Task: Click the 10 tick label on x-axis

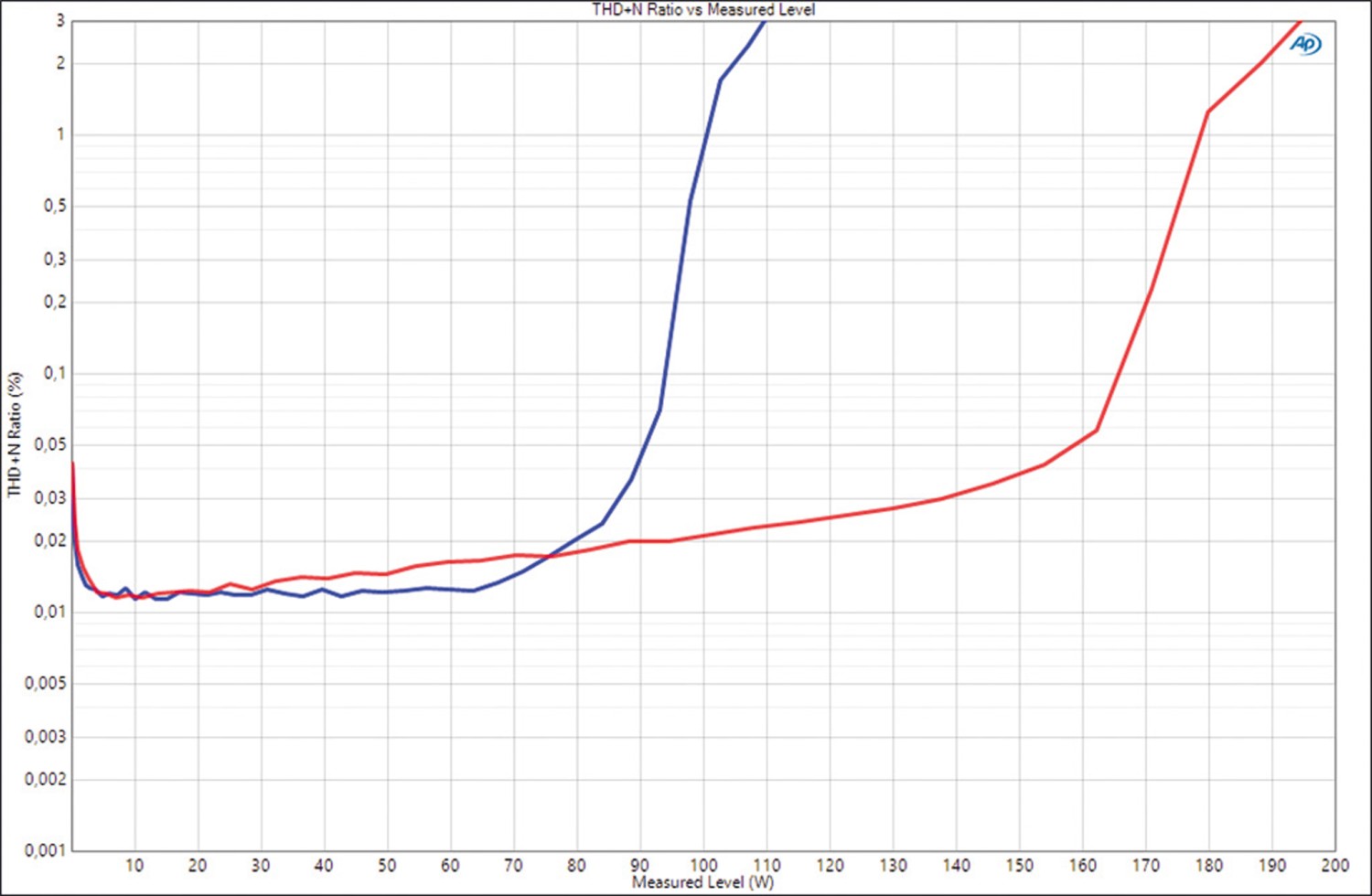Action: pos(134,865)
